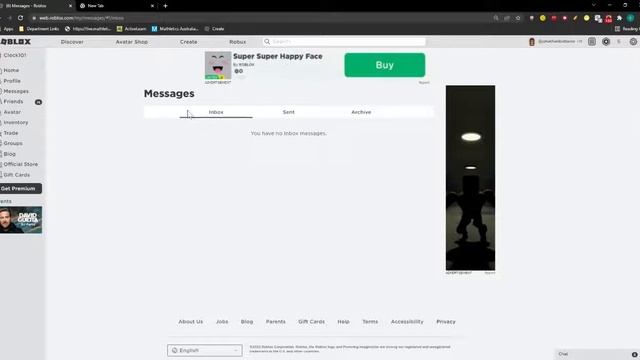
Task: Click the share icon in the address bar
Action: pyautogui.click(x=507, y=18)
